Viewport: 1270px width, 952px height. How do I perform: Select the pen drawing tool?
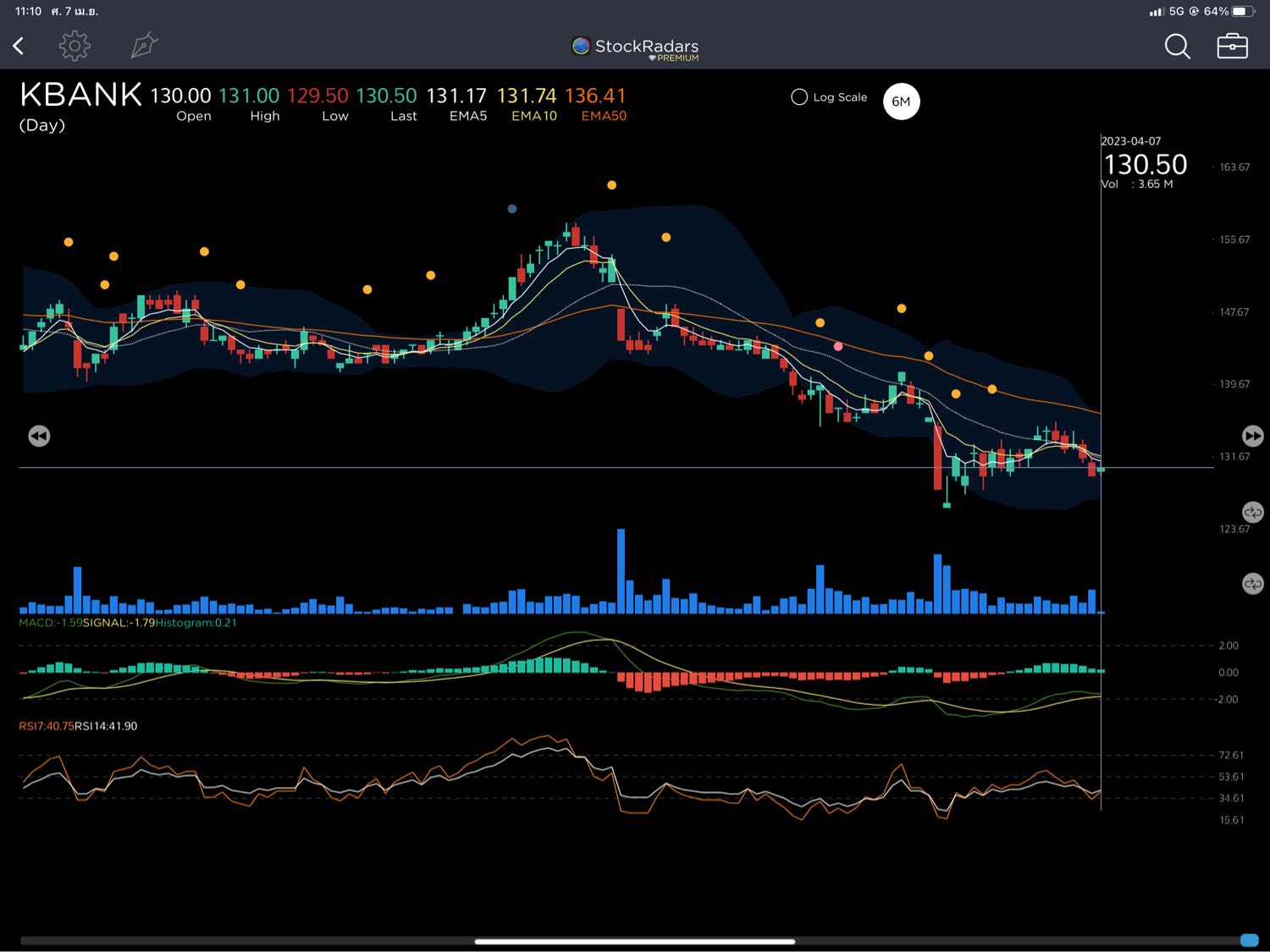coord(145,46)
